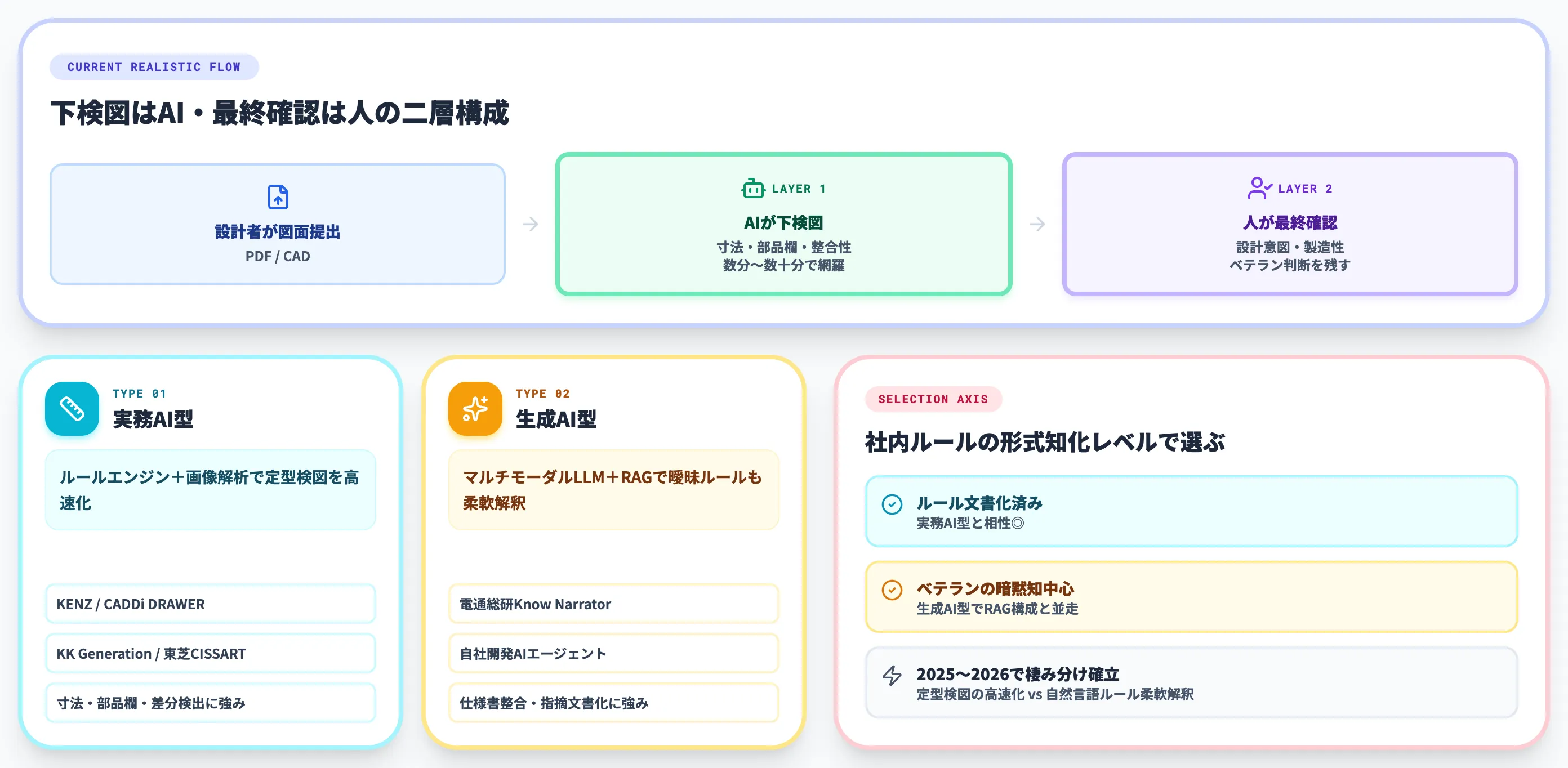Image resolution: width=1568 pixels, height=768 pixels.
Task: Click the 寸法・部品欄・整合性 text
Action: [783, 247]
